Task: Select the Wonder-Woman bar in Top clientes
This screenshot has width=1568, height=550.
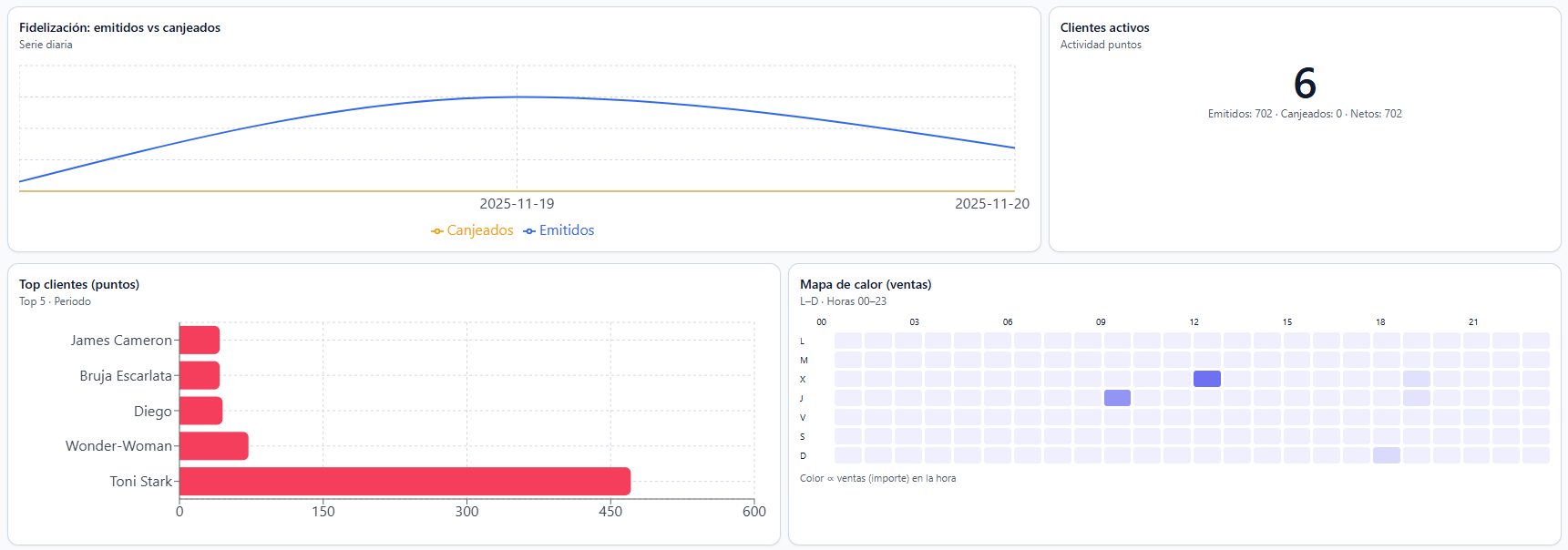Action: (x=214, y=446)
